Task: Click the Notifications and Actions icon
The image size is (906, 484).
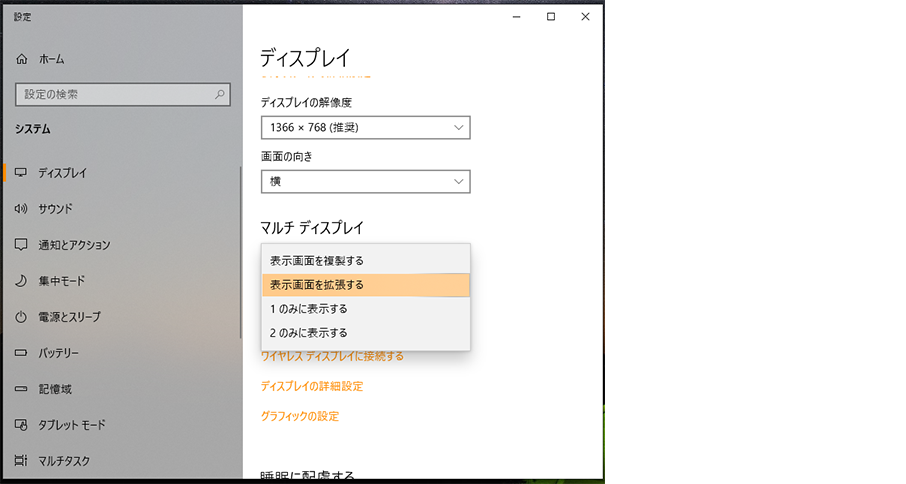Action: click(21, 245)
